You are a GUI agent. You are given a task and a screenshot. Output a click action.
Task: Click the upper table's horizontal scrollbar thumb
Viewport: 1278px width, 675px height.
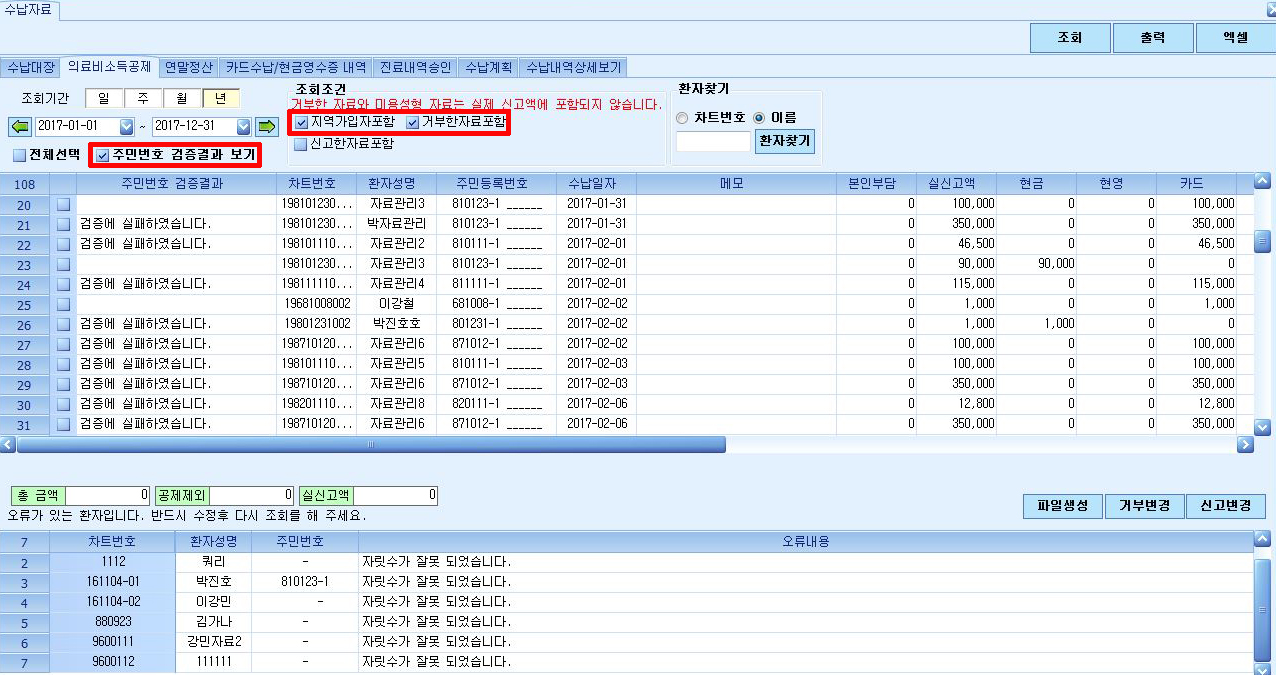pos(371,445)
